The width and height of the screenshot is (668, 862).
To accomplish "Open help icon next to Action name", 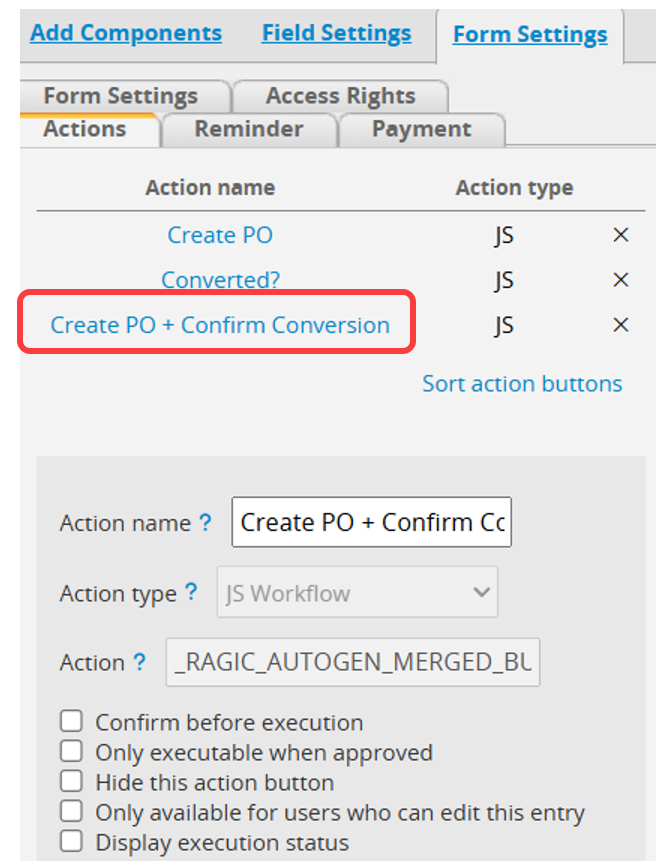I will coord(205,522).
